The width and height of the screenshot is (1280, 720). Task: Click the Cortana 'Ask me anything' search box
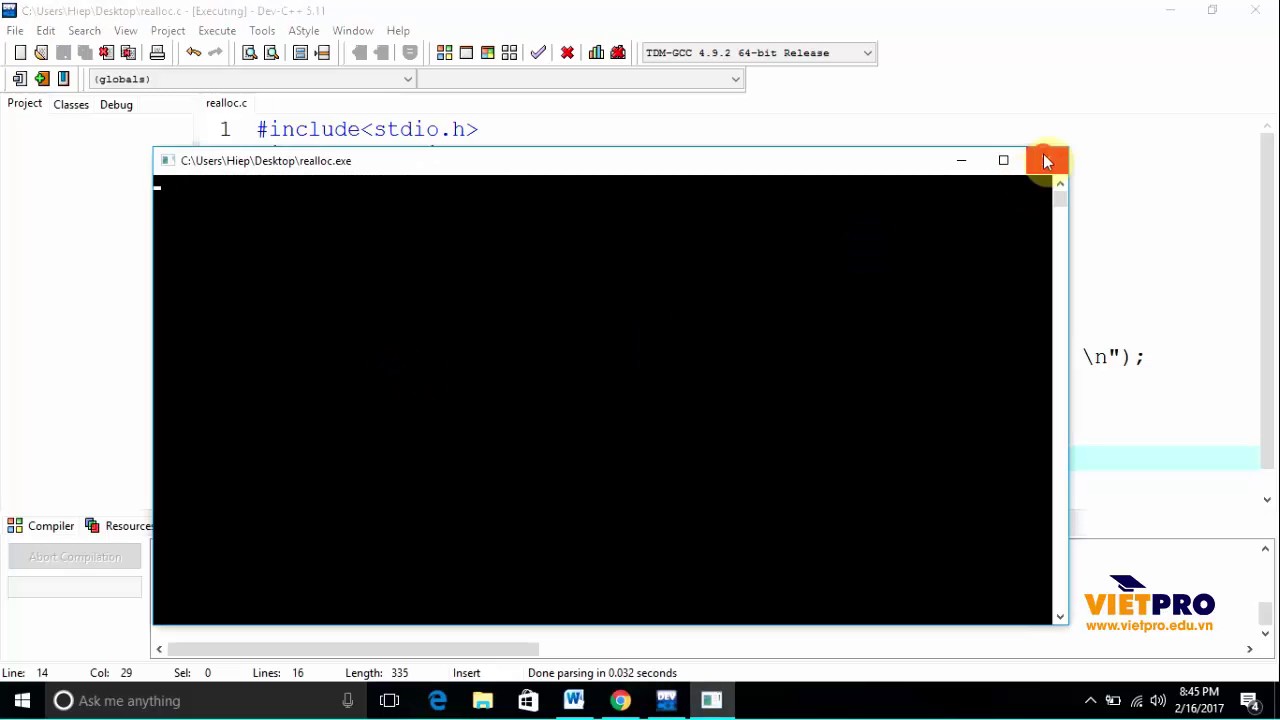pos(205,700)
